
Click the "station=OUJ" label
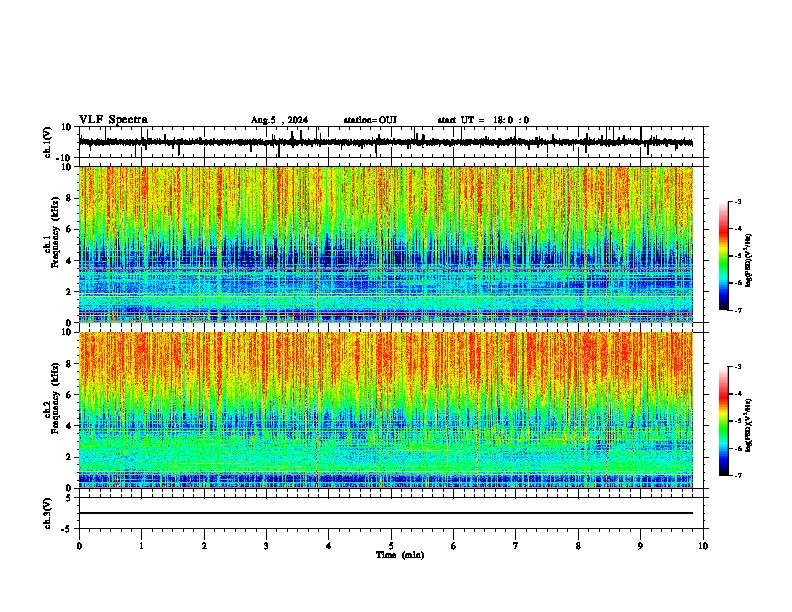(370, 120)
